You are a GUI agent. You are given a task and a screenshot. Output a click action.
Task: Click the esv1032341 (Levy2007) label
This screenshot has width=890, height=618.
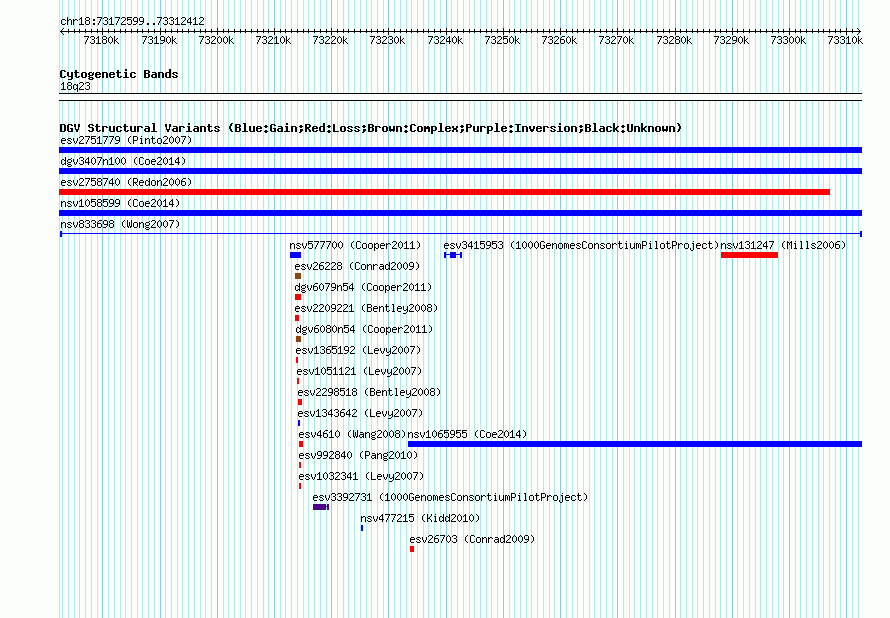[362, 476]
